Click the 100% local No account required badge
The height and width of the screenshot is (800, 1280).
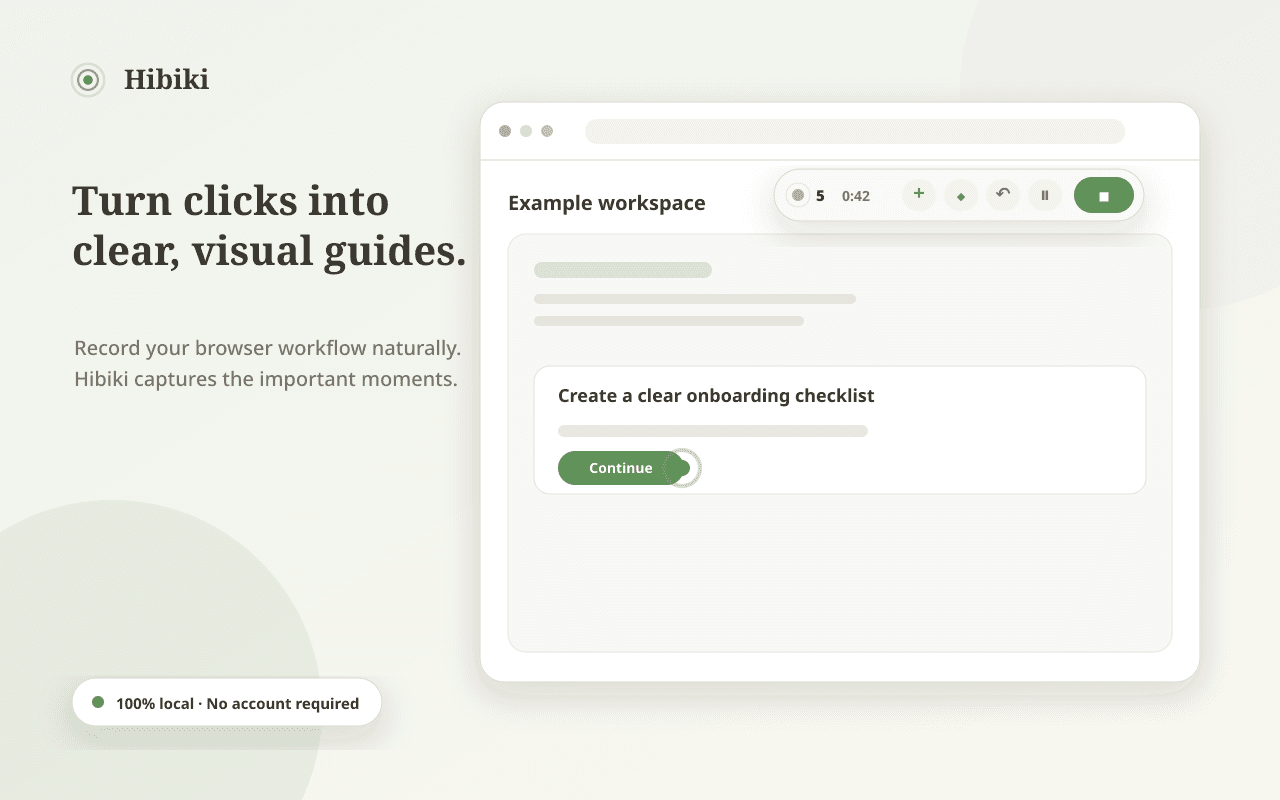coord(227,703)
